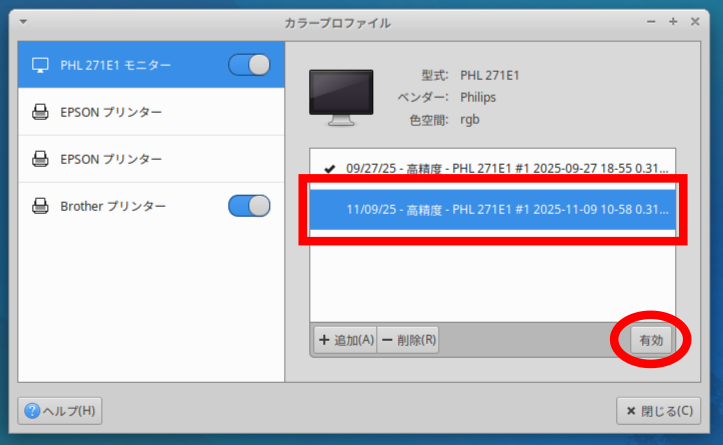
Task: Click the check mark beside the 09/27/25 profile
Action: pos(329,168)
